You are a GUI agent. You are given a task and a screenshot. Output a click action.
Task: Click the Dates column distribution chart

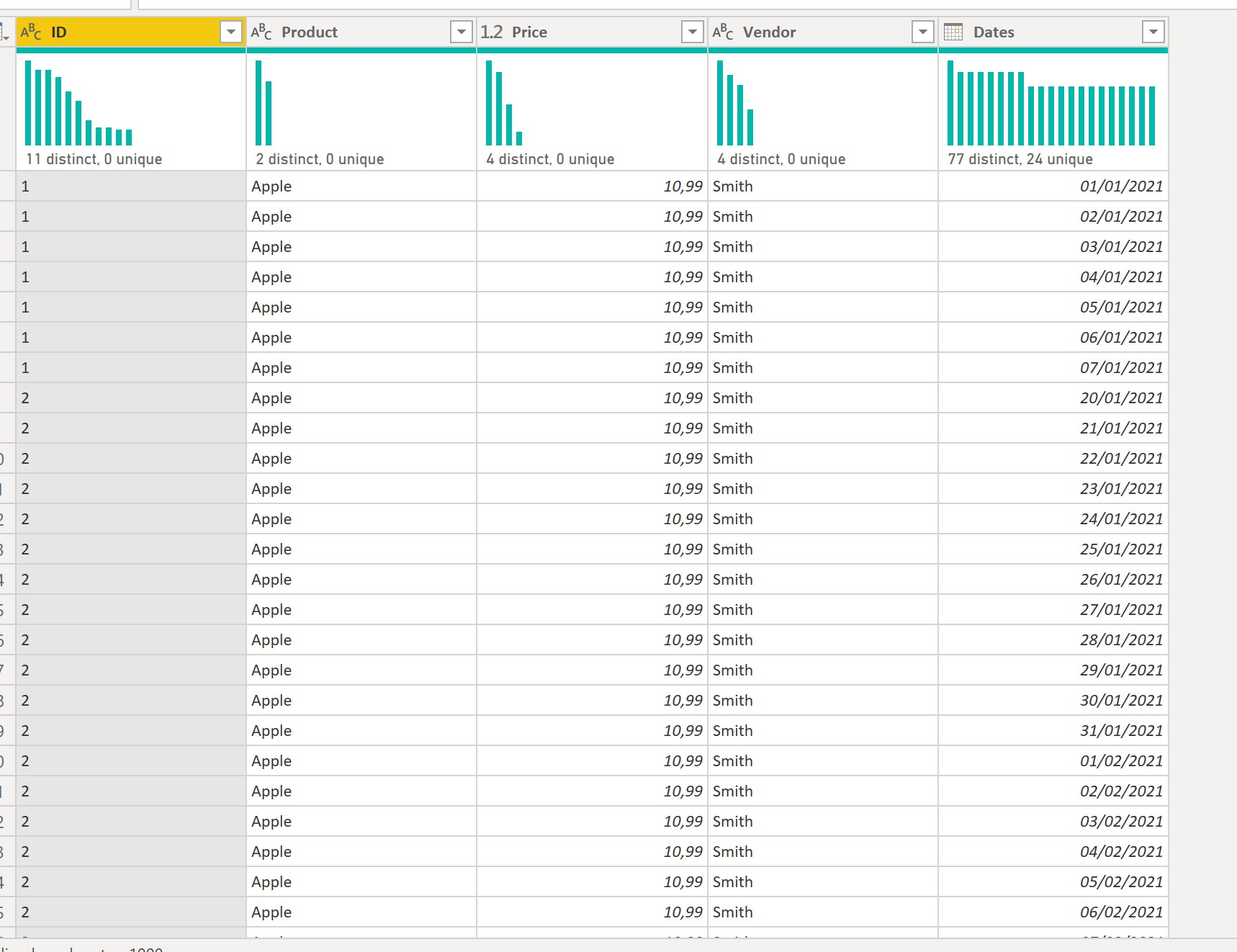pos(1051,103)
